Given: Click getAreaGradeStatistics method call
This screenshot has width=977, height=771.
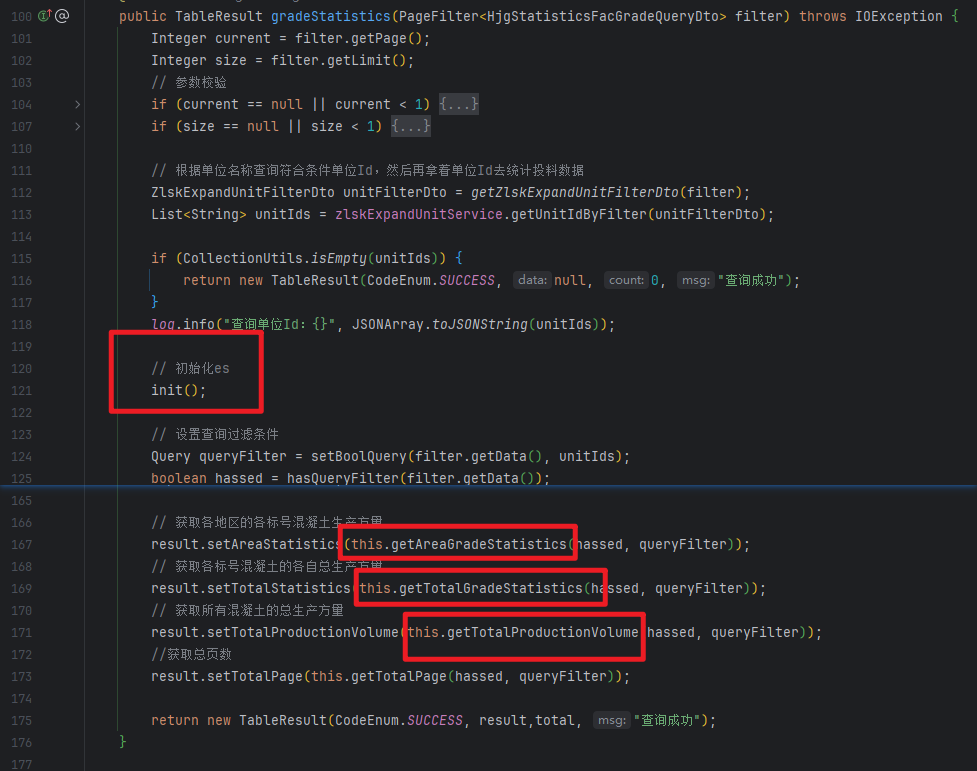Looking at the screenshot, I should pyautogui.click(x=478, y=544).
